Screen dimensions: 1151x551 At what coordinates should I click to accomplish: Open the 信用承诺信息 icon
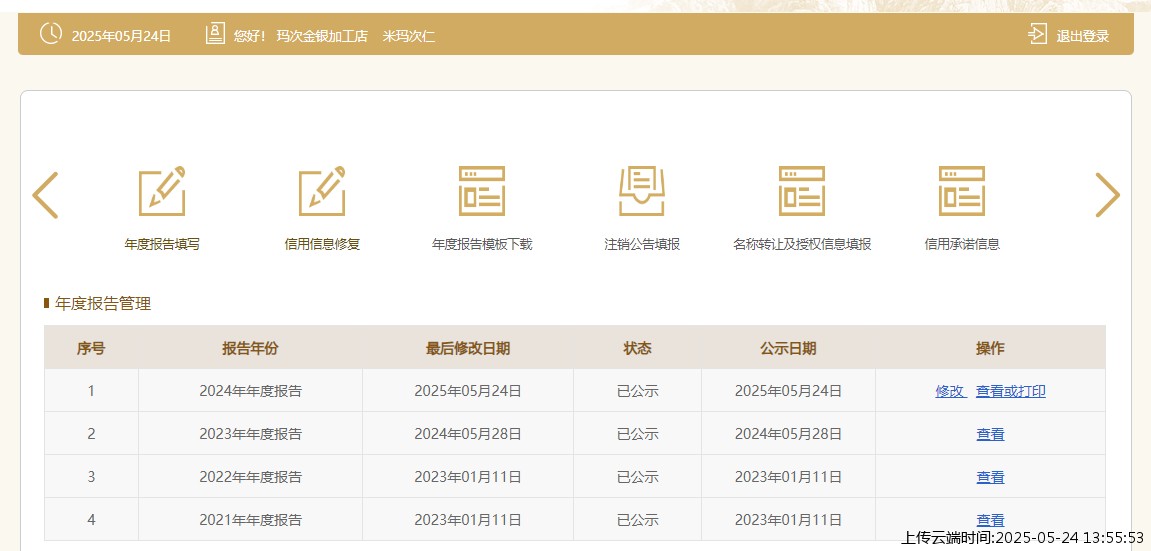coord(962,191)
